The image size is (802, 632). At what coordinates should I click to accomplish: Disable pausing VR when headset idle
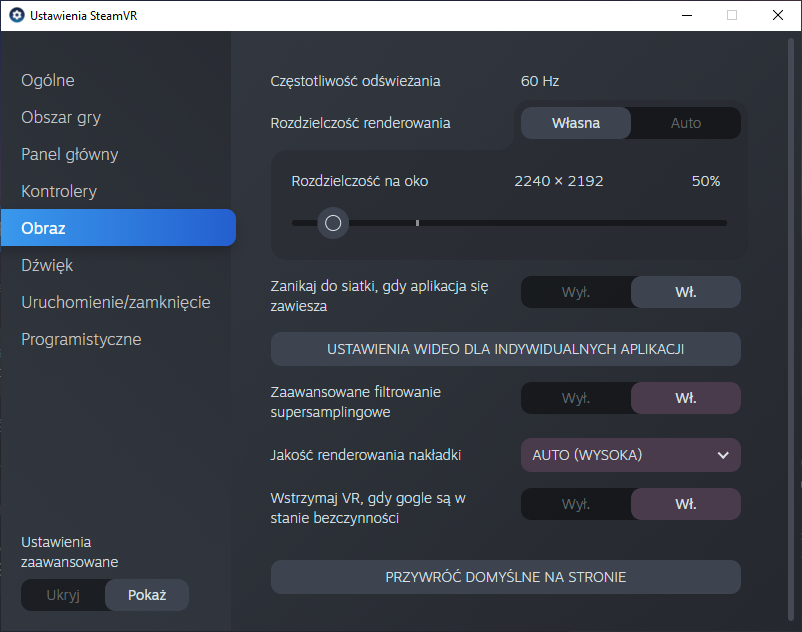[576, 504]
